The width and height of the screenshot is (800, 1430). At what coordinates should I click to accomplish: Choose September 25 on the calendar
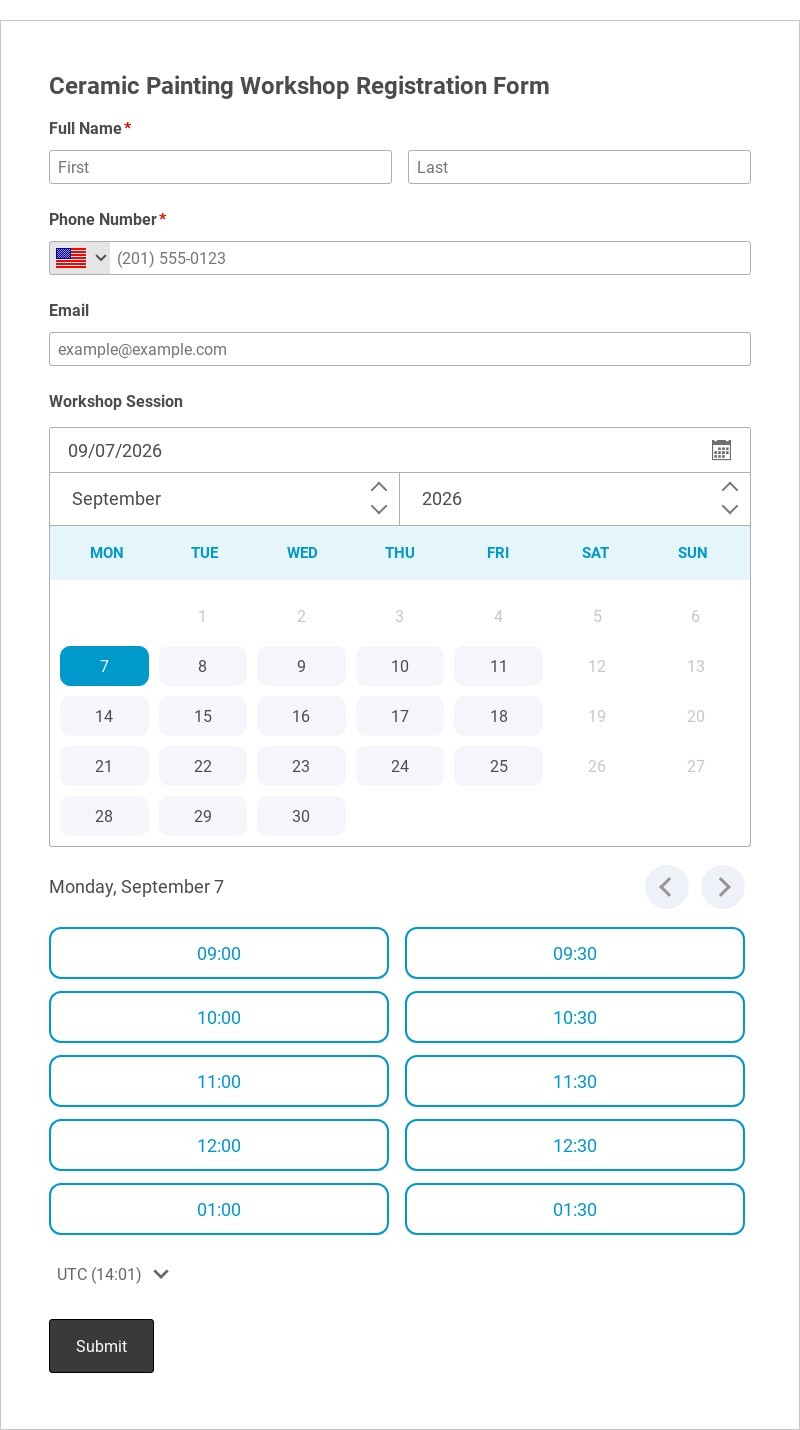499,766
